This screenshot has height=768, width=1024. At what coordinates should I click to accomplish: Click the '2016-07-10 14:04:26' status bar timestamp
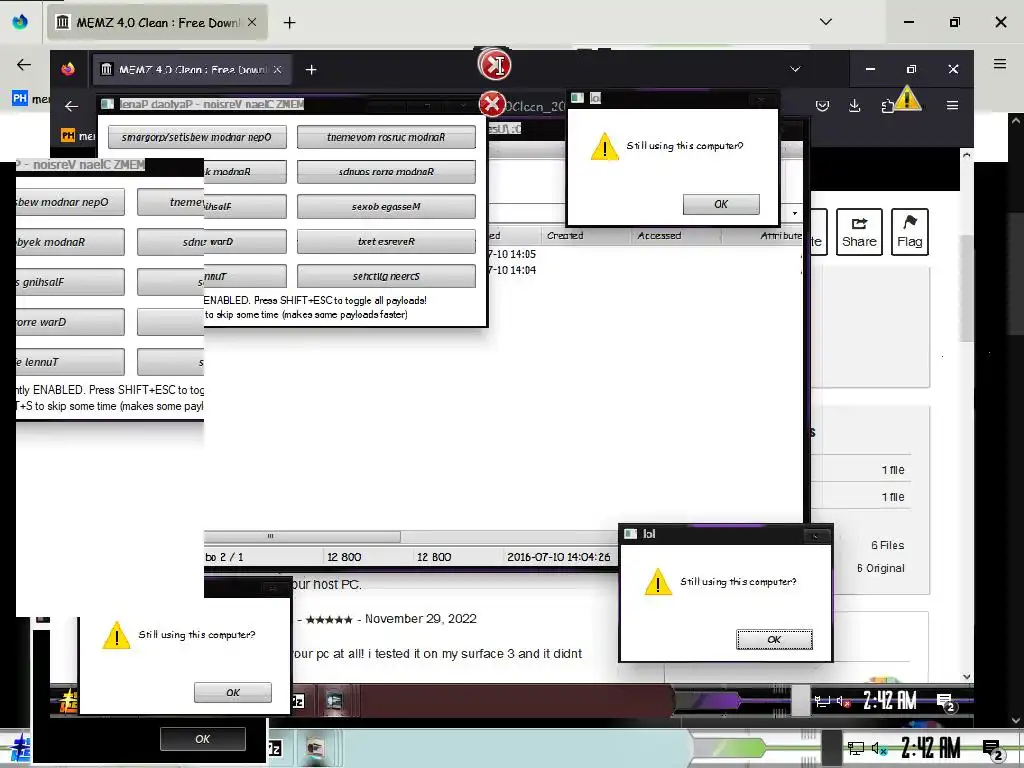[559, 557]
